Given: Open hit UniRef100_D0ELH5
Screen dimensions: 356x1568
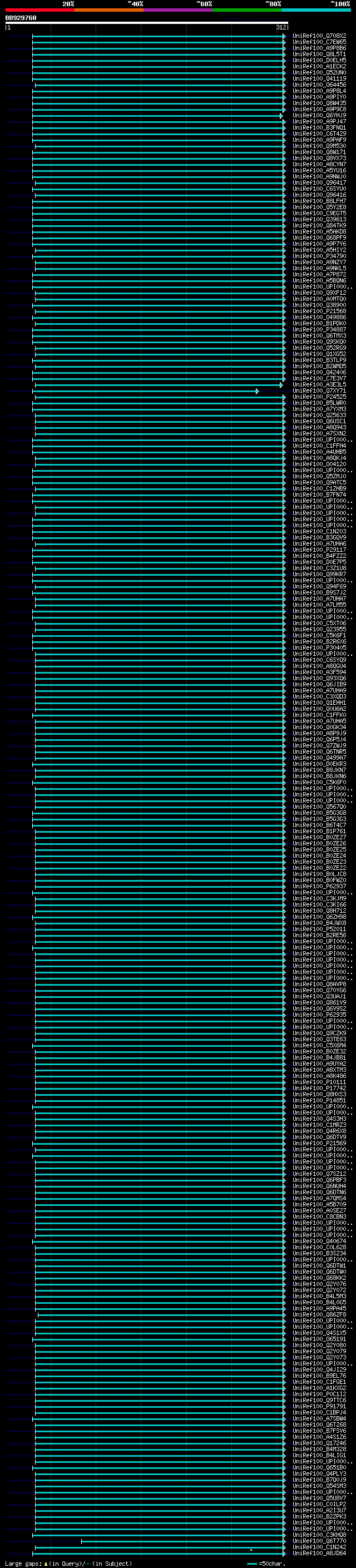Looking at the screenshot, I should (x=319, y=60).
